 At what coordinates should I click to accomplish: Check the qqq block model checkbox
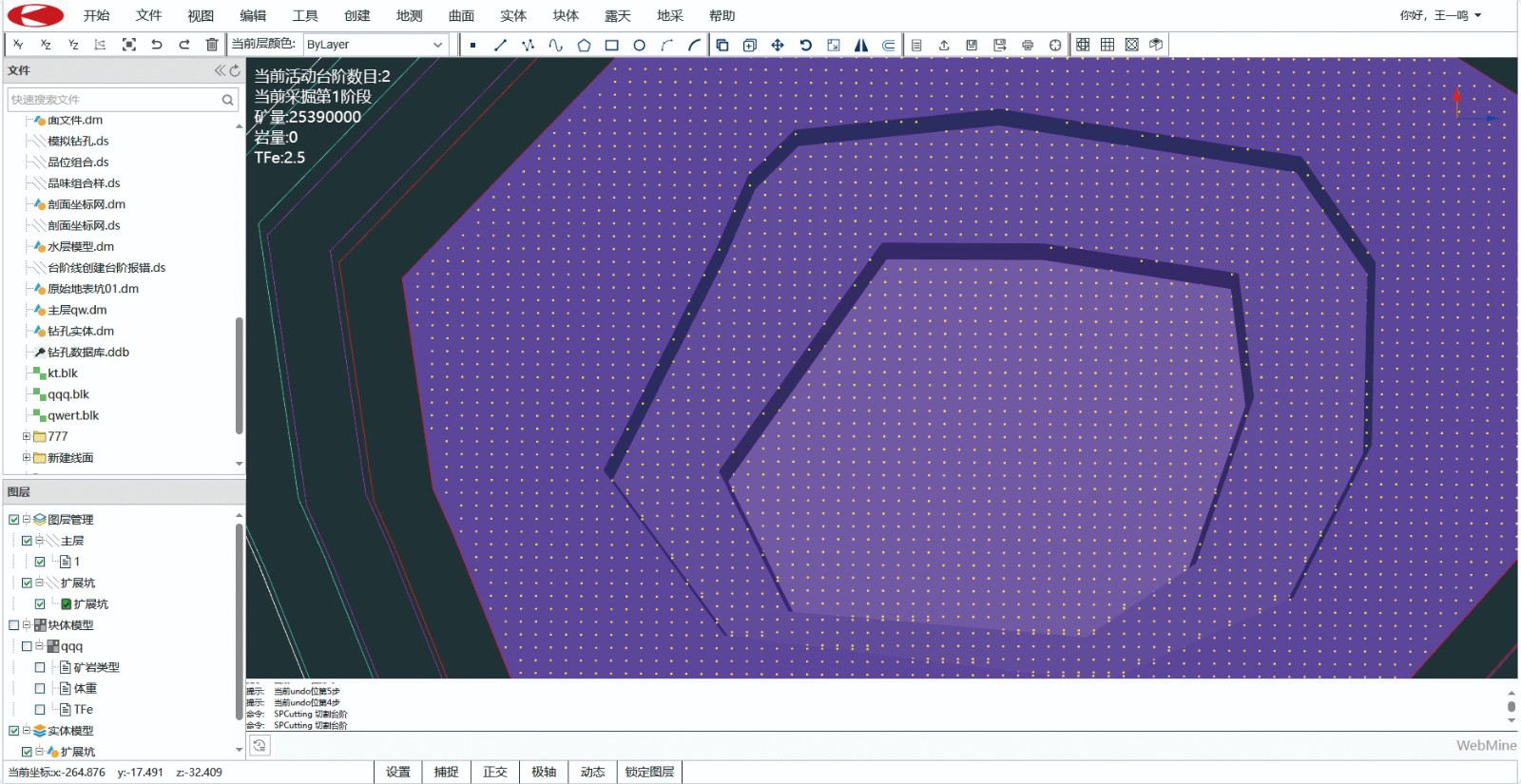pos(28,646)
